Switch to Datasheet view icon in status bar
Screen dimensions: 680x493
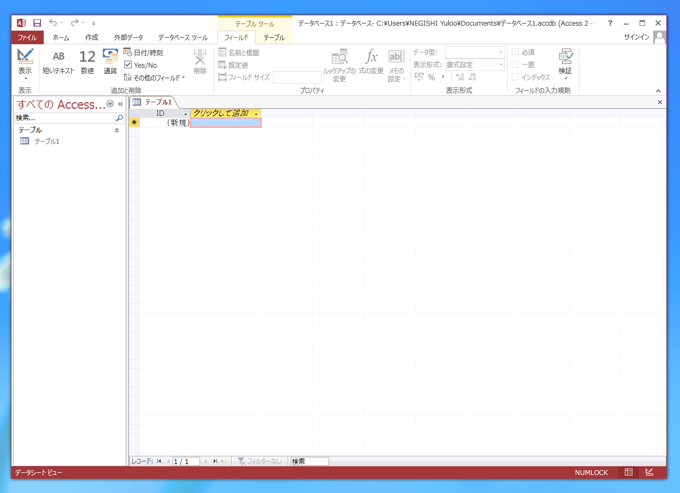click(628, 472)
